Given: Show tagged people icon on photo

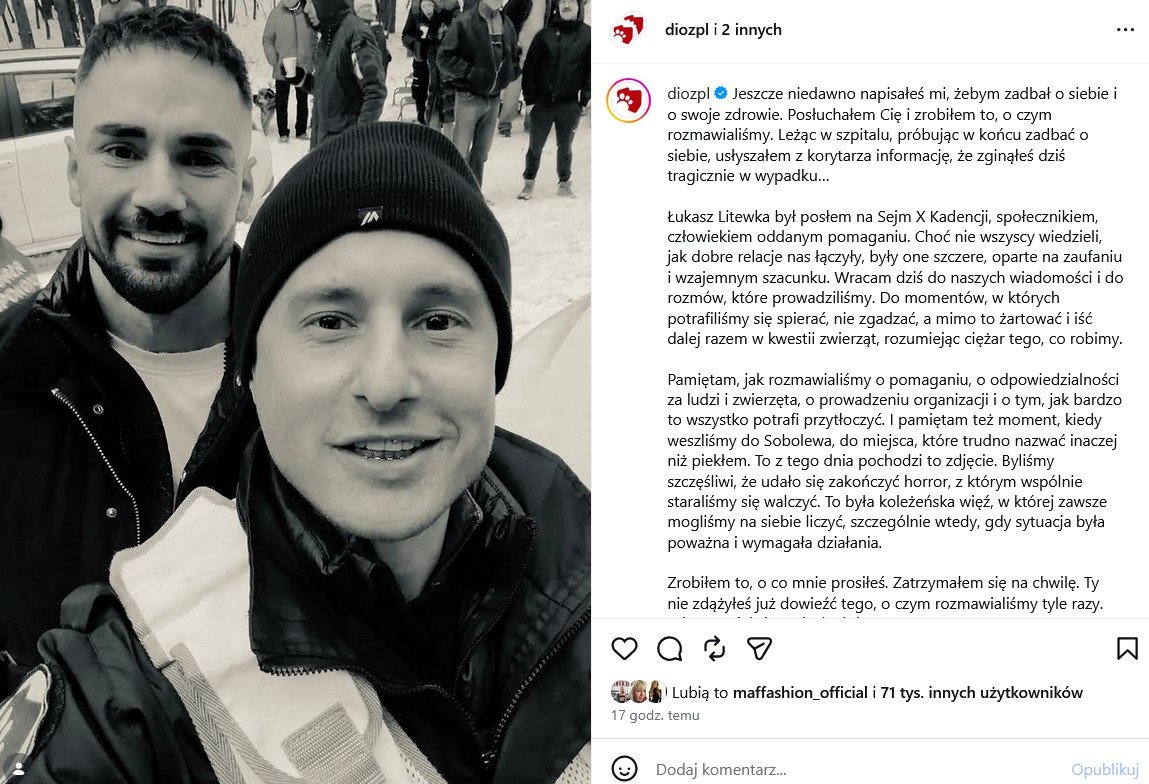Looking at the screenshot, I should click(x=19, y=769).
